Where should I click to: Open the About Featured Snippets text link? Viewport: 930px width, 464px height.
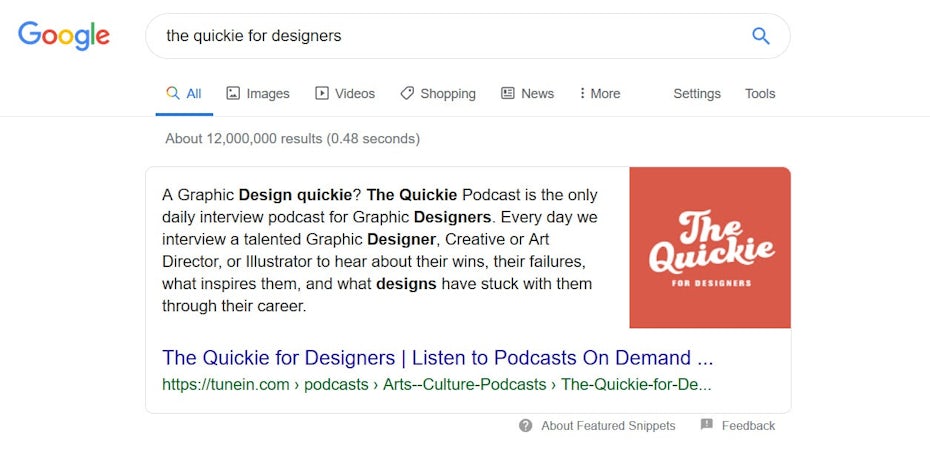(608, 426)
